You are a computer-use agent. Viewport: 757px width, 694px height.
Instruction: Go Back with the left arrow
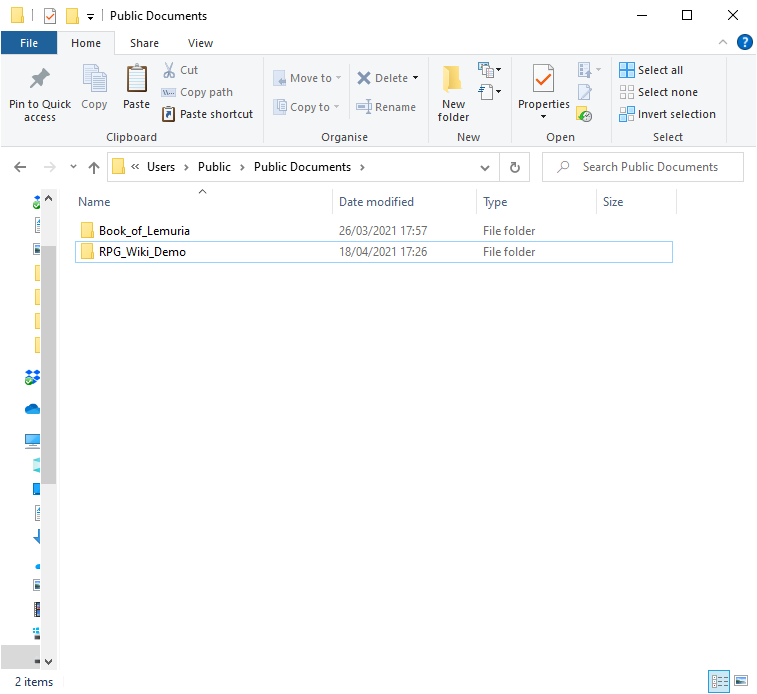pyautogui.click(x=20, y=167)
